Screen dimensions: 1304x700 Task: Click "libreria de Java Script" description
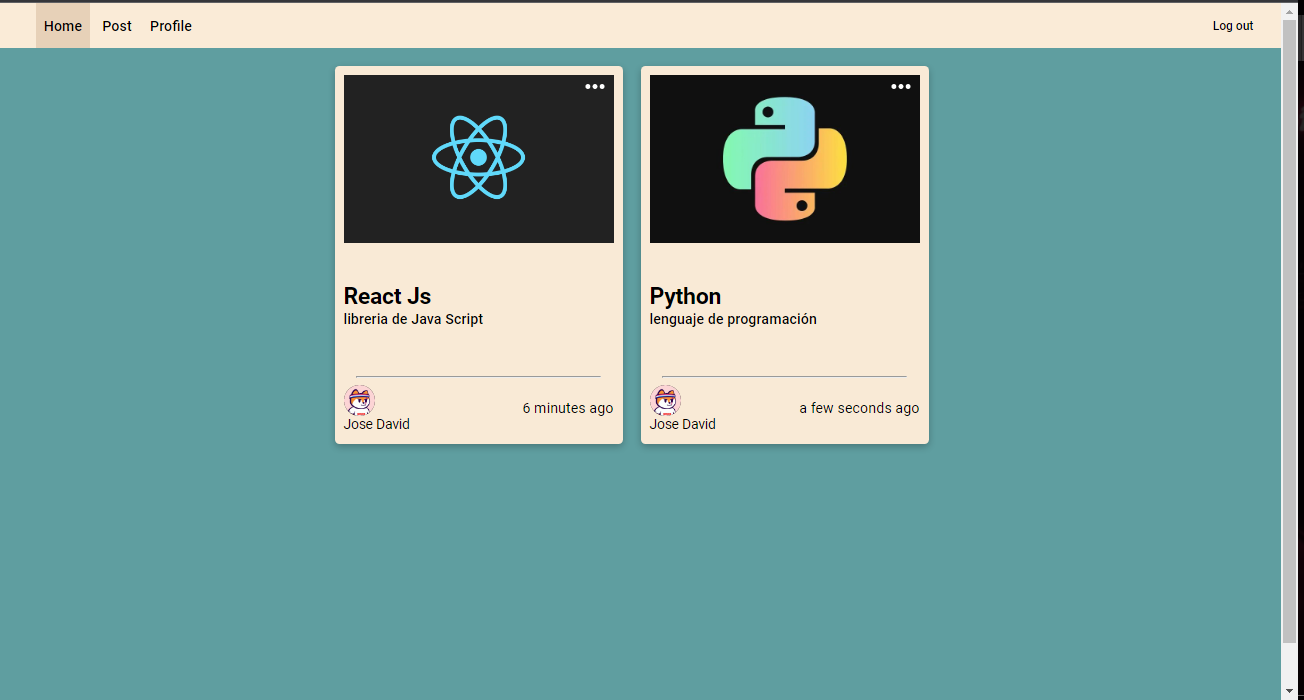pos(413,319)
